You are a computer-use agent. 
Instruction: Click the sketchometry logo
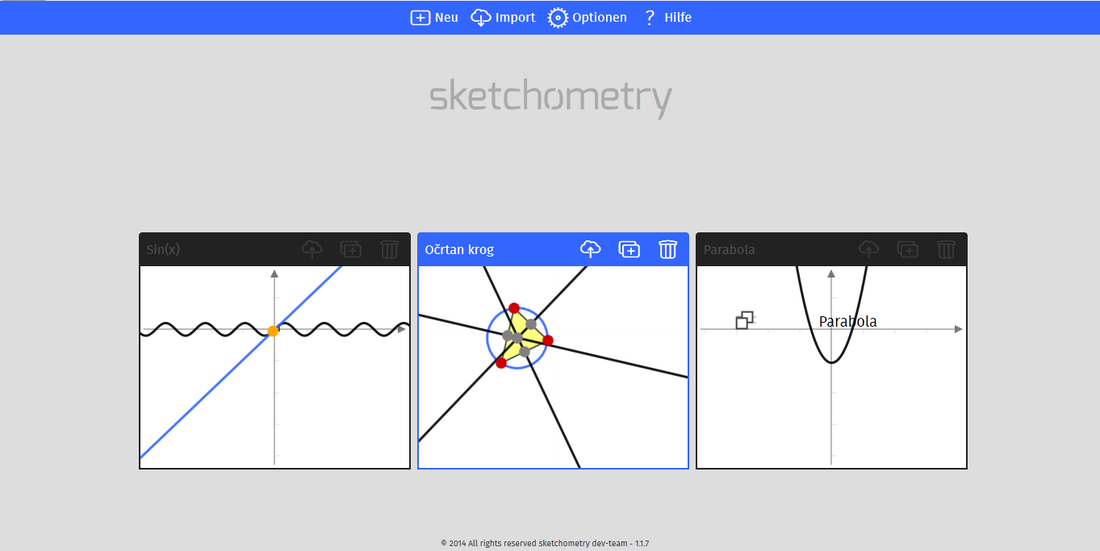point(550,99)
